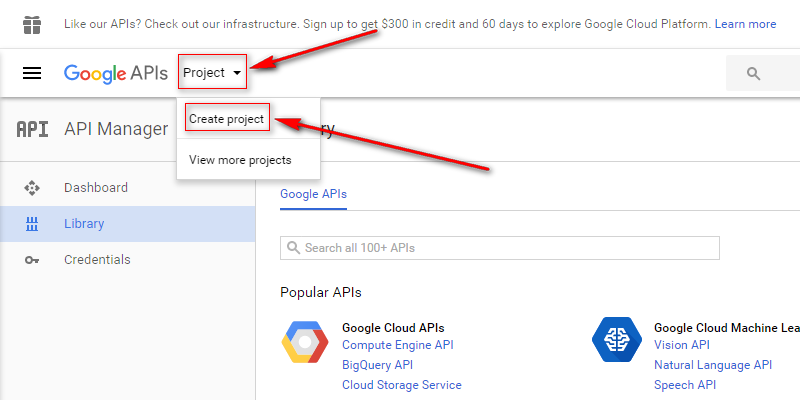
Task: Click the Dashboard sidebar icon
Action: 32,188
